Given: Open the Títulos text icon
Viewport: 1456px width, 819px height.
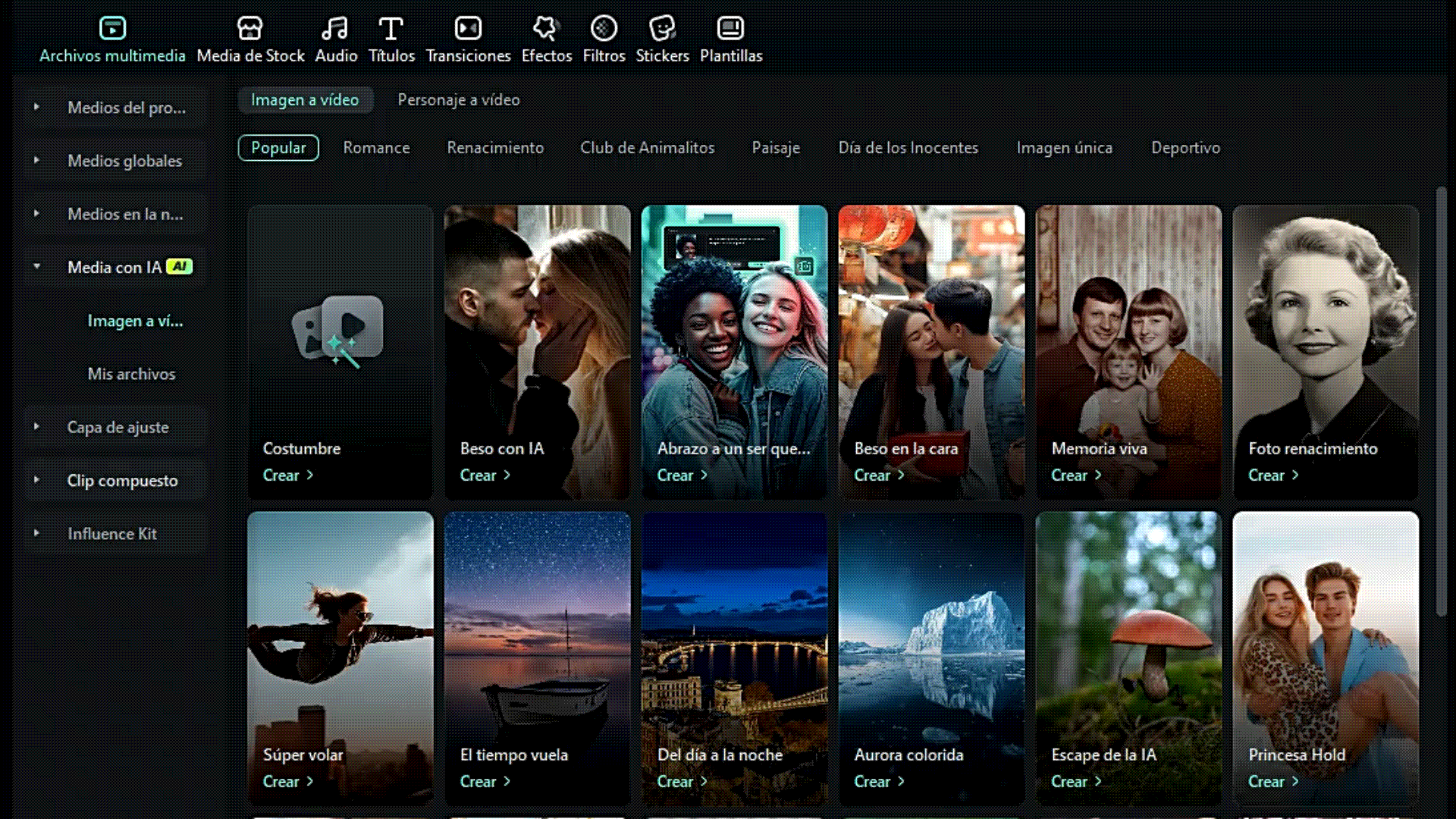Looking at the screenshot, I should [391, 29].
